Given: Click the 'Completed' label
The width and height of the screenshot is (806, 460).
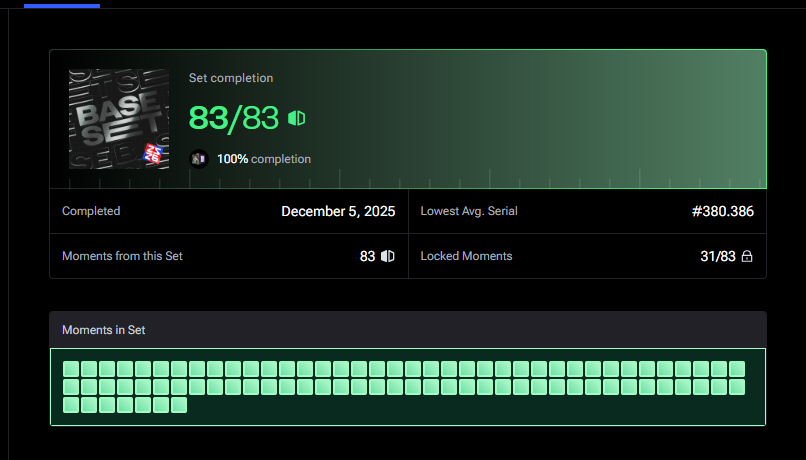Looking at the screenshot, I should coord(91,211).
